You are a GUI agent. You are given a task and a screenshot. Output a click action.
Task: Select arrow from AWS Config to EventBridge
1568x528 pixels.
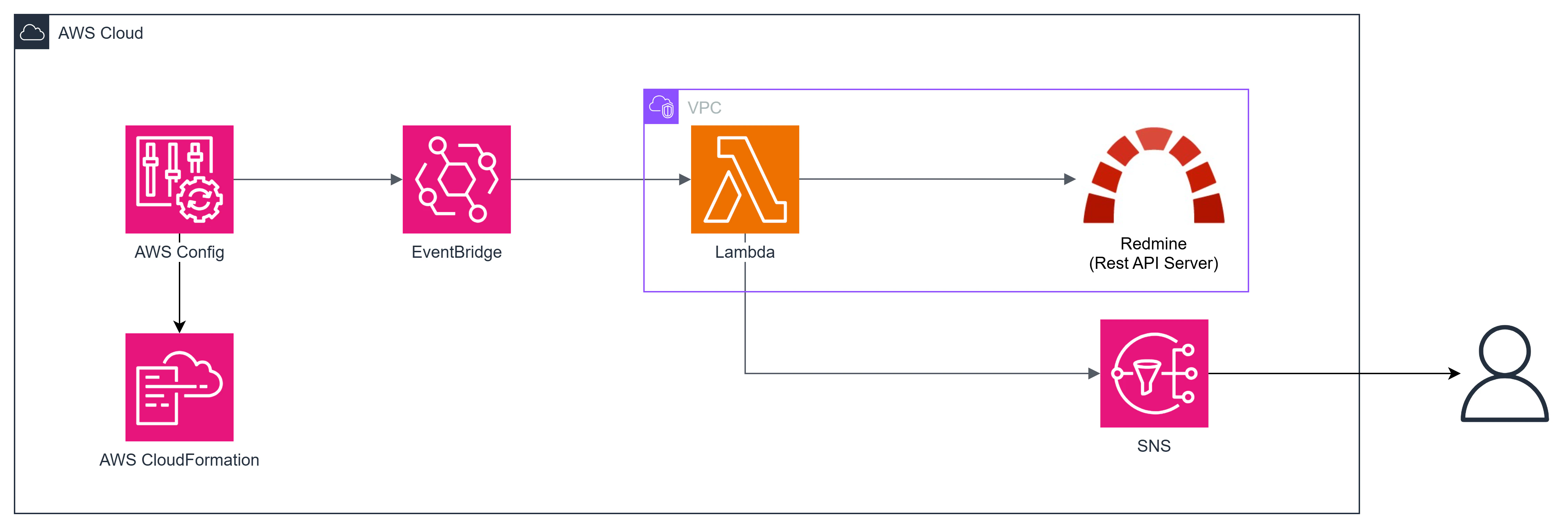point(318,179)
